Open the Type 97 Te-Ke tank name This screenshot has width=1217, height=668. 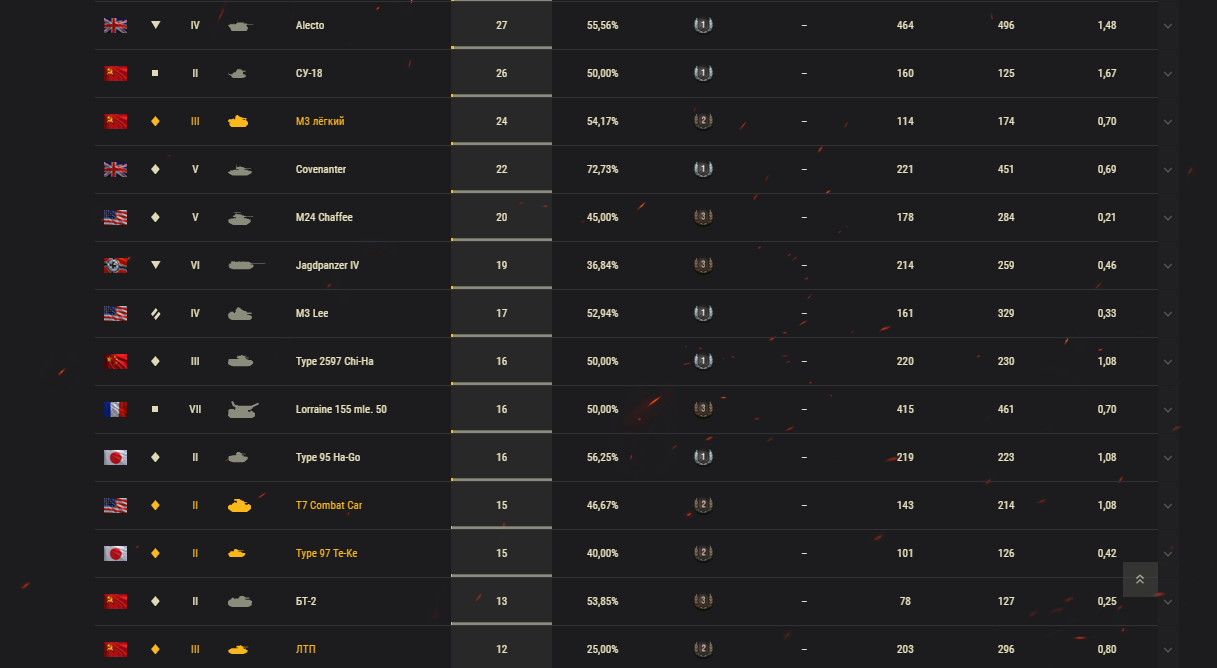[x=326, y=553]
